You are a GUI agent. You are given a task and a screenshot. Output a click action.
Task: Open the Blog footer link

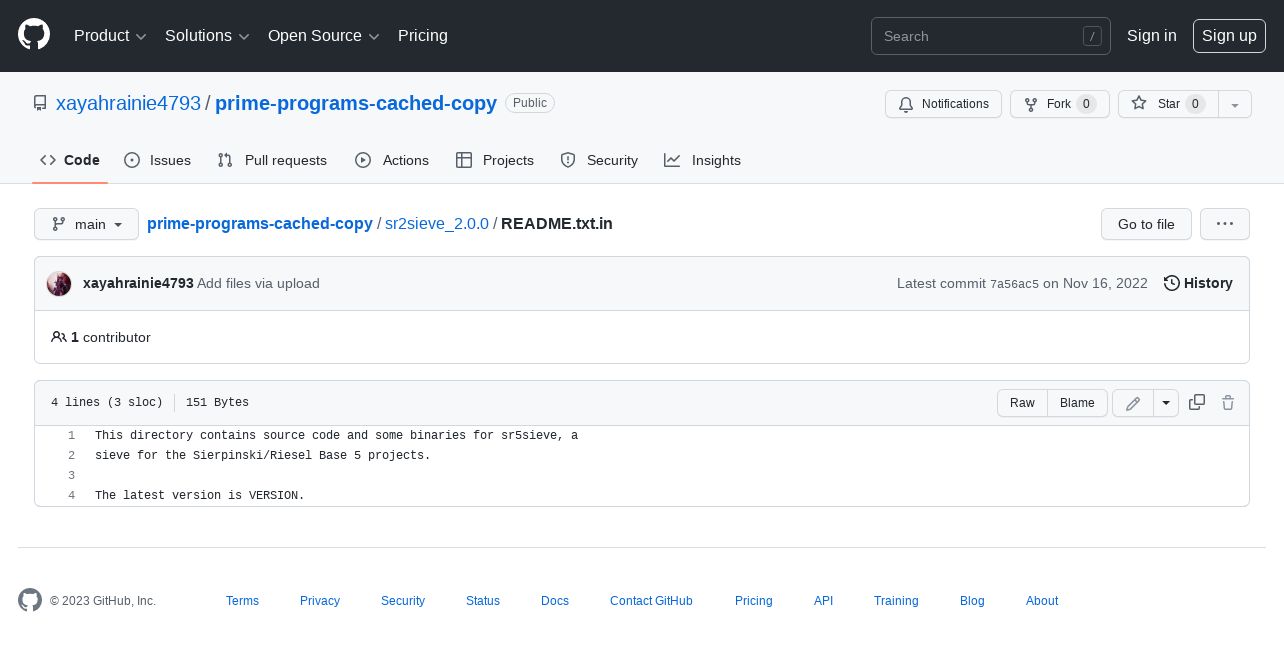click(x=972, y=601)
